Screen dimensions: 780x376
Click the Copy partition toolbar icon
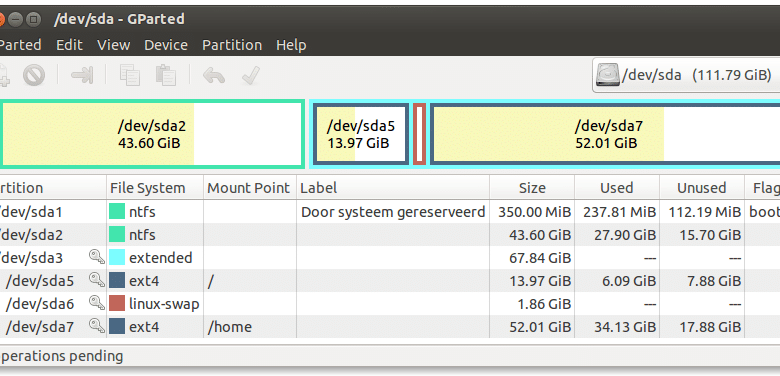[x=130, y=76]
